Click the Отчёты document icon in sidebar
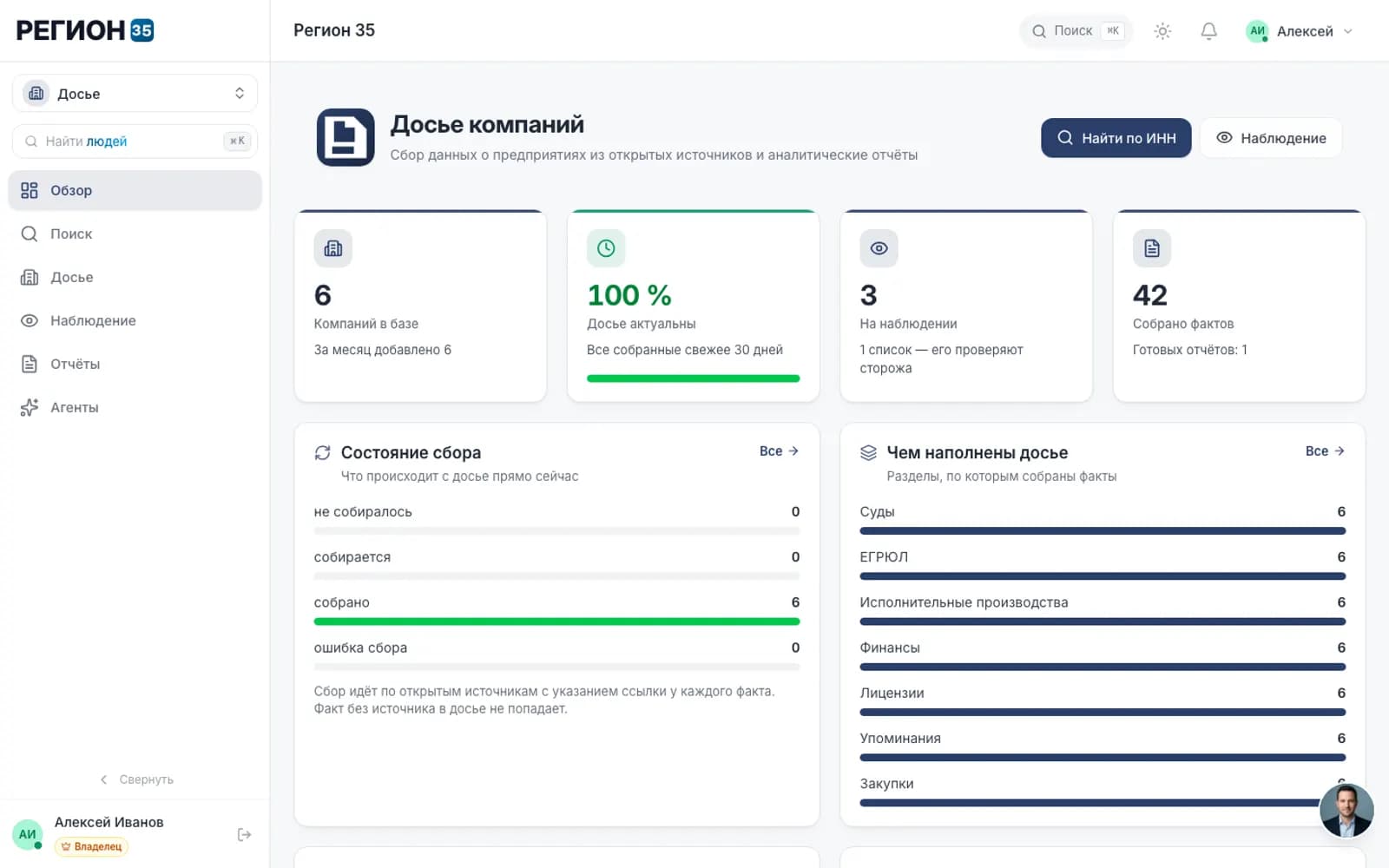Viewport: 1389px width, 868px height. [x=30, y=364]
